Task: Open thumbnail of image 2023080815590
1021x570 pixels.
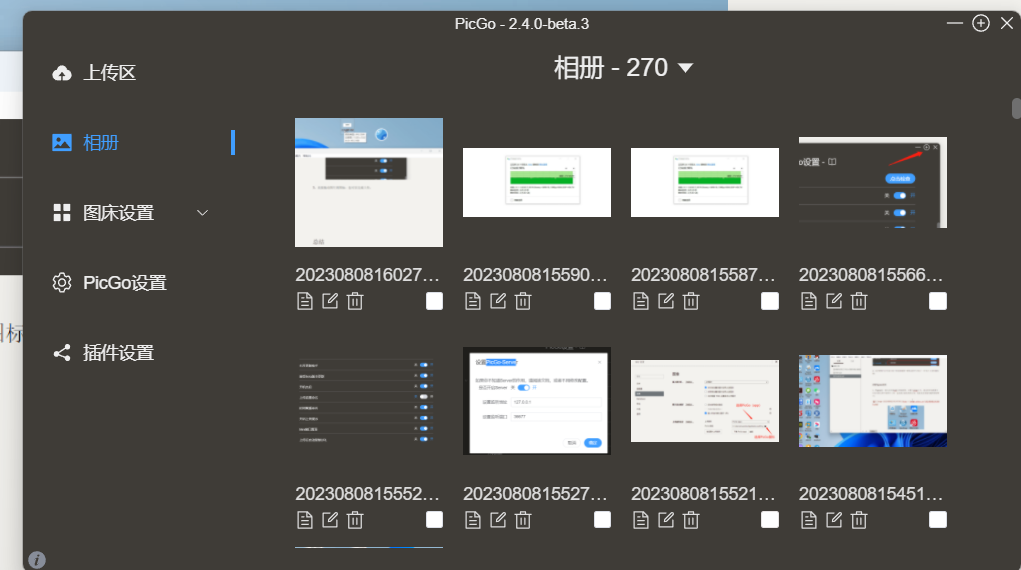Action: pos(537,182)
